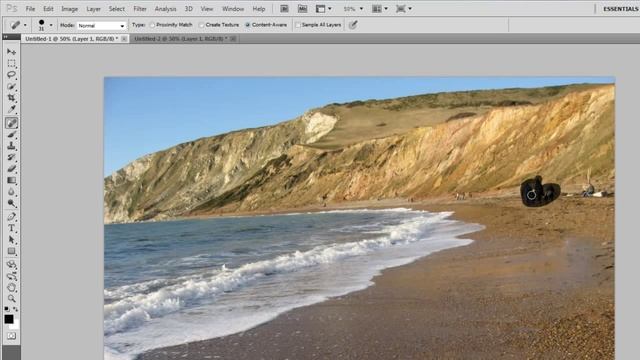Select the Horizontal Type tool
This screenshot has width=640, height=360.
pos(11,228)
